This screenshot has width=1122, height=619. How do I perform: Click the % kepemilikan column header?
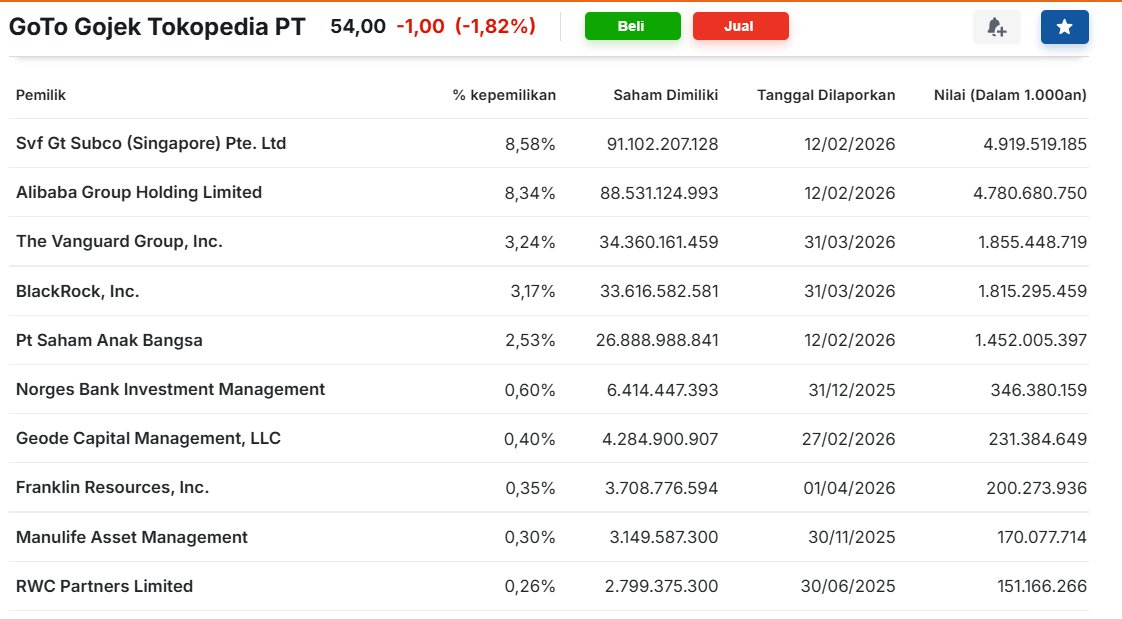(x=504, y=95)
